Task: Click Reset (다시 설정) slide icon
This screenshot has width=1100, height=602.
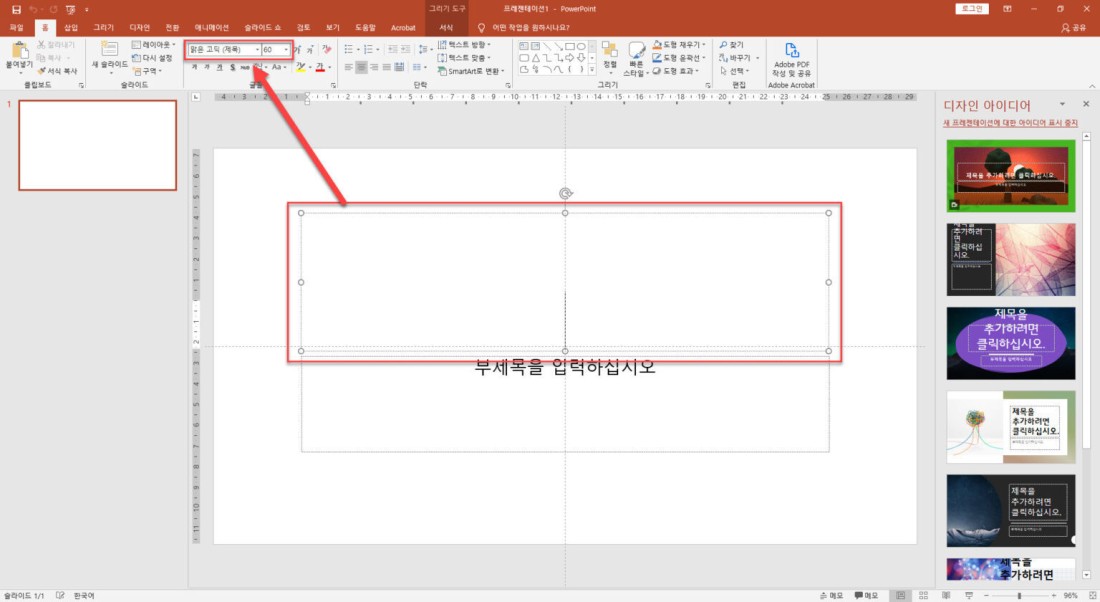Action: 152,58
